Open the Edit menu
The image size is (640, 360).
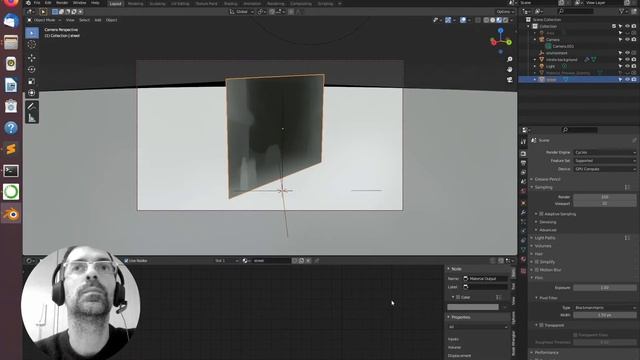pyautogui.click(x=48, y=3)
